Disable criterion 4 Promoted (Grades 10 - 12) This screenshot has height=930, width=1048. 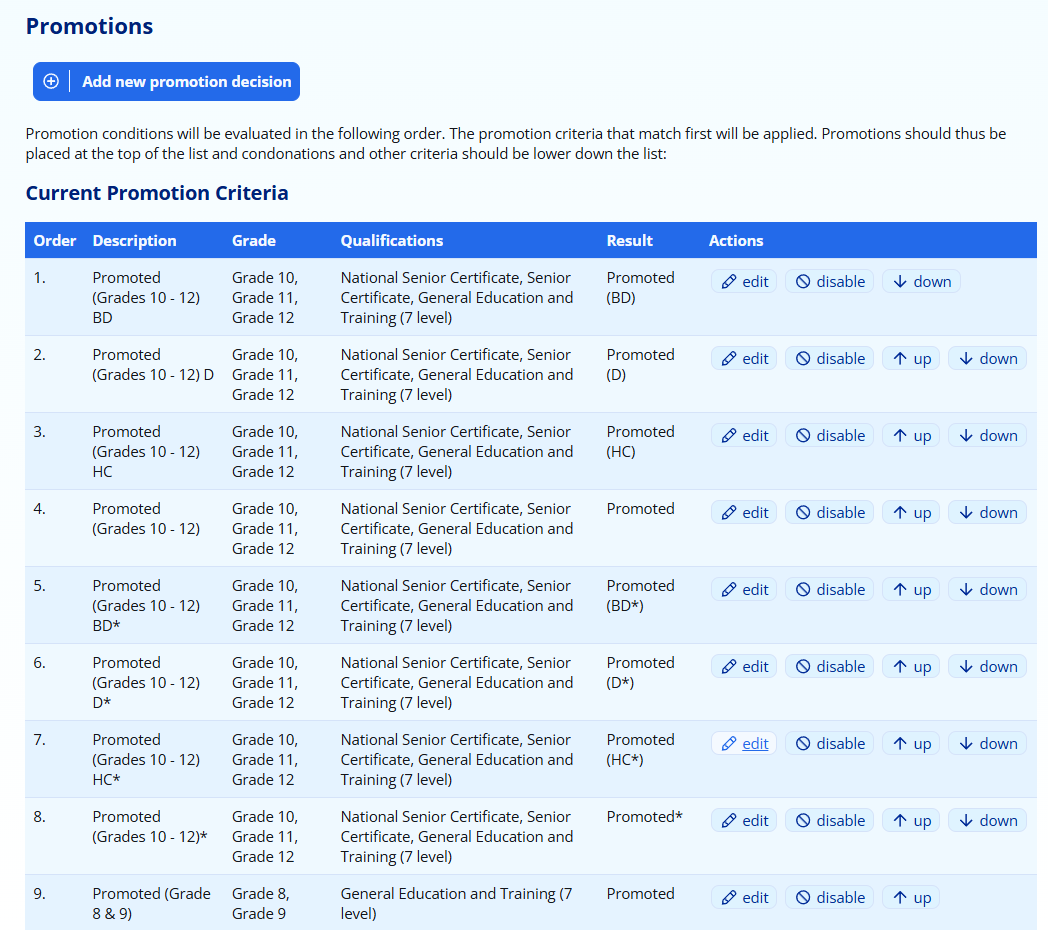point(829,513)
